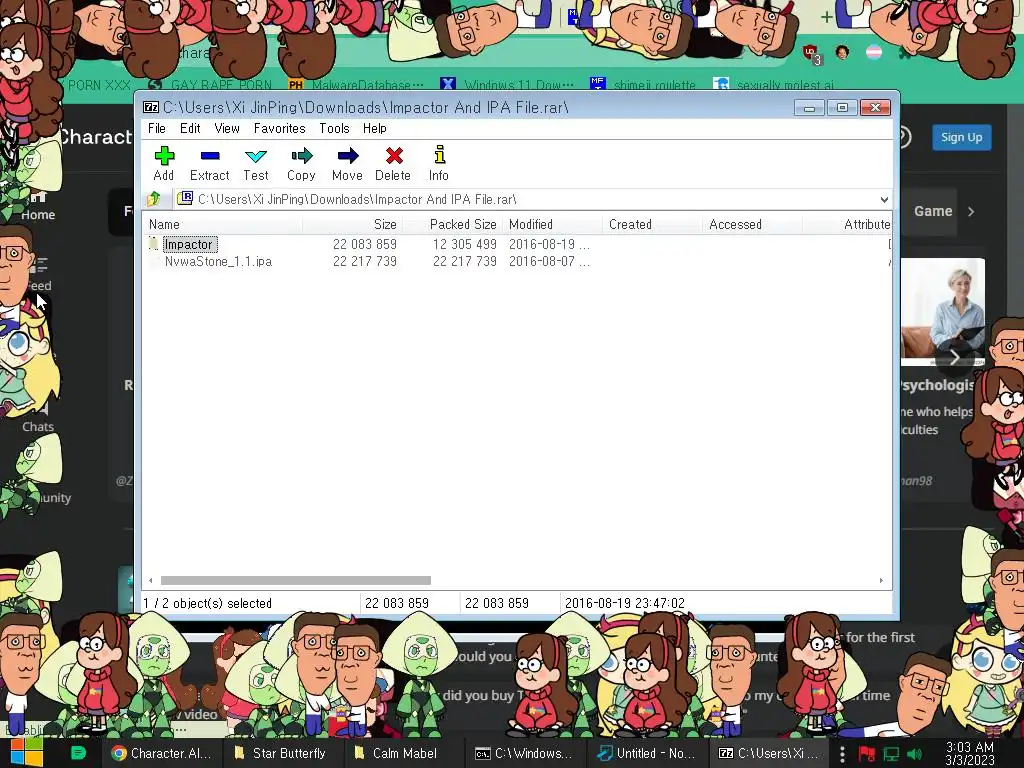Select the Move toolbar icon
The height and width of the screenshot is (768, 1024).
point(347,163)
